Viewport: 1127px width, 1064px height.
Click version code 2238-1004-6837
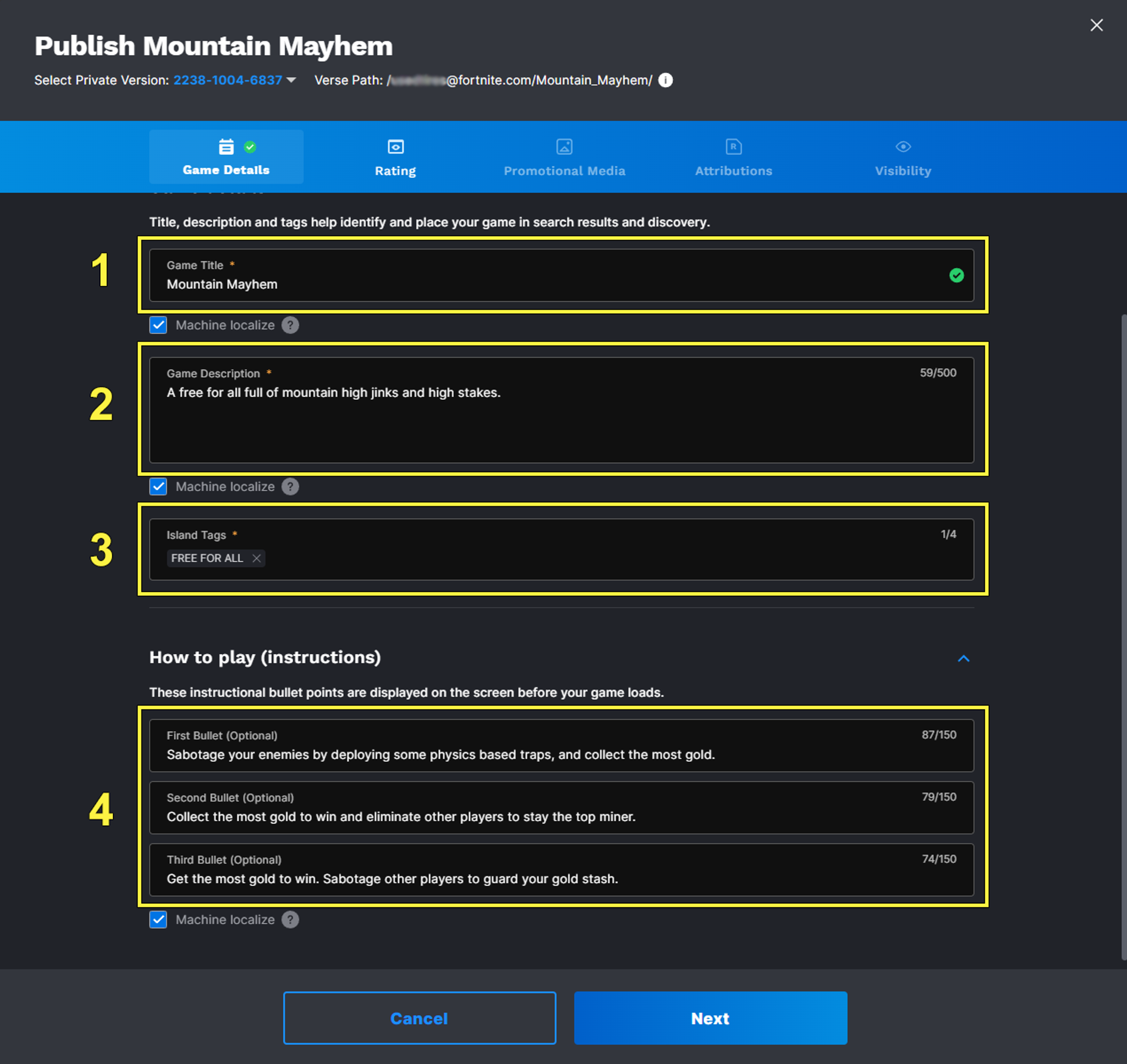(x=227, y=81)
